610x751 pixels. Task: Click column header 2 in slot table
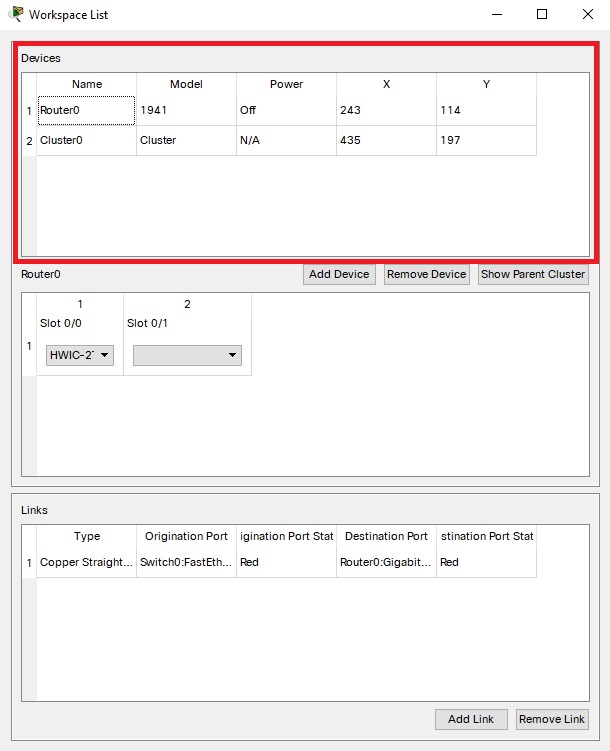(x=187, y=304)
